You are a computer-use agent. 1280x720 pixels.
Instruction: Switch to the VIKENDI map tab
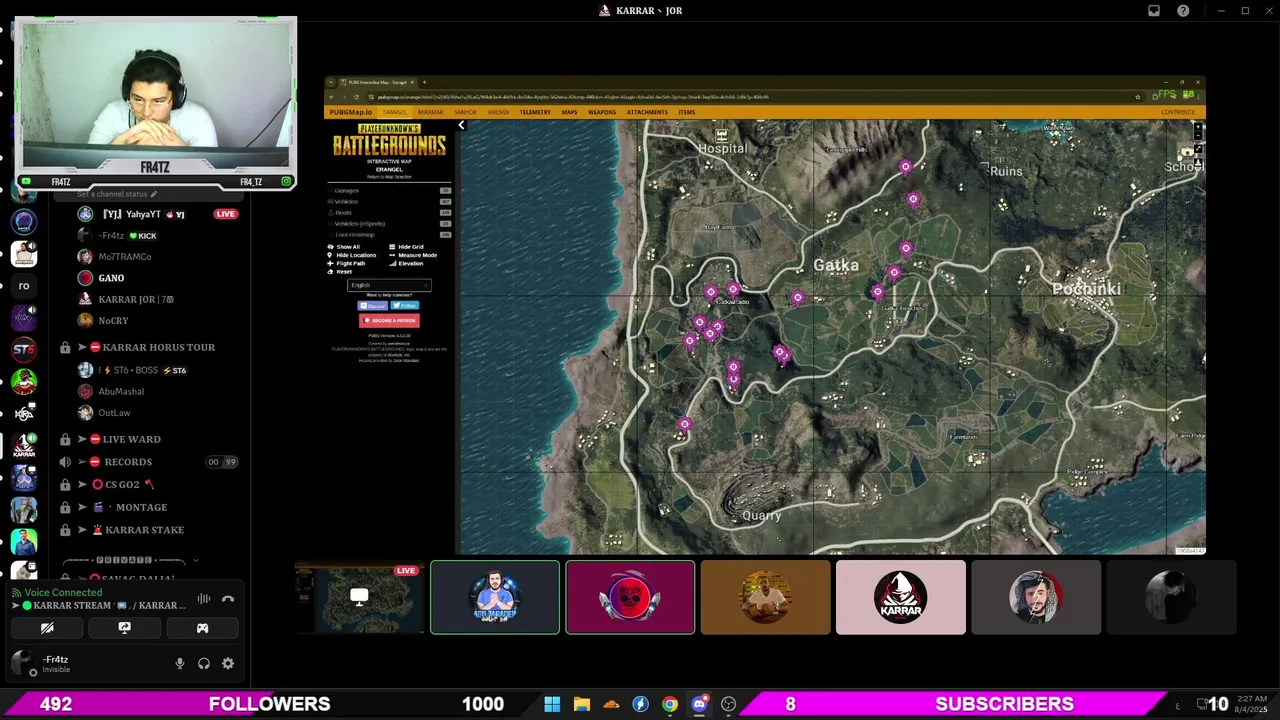click(498, 112)
